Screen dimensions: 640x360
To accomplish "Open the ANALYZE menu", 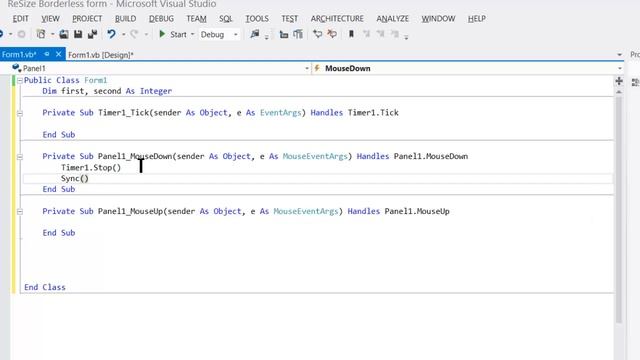I will 393,18.
